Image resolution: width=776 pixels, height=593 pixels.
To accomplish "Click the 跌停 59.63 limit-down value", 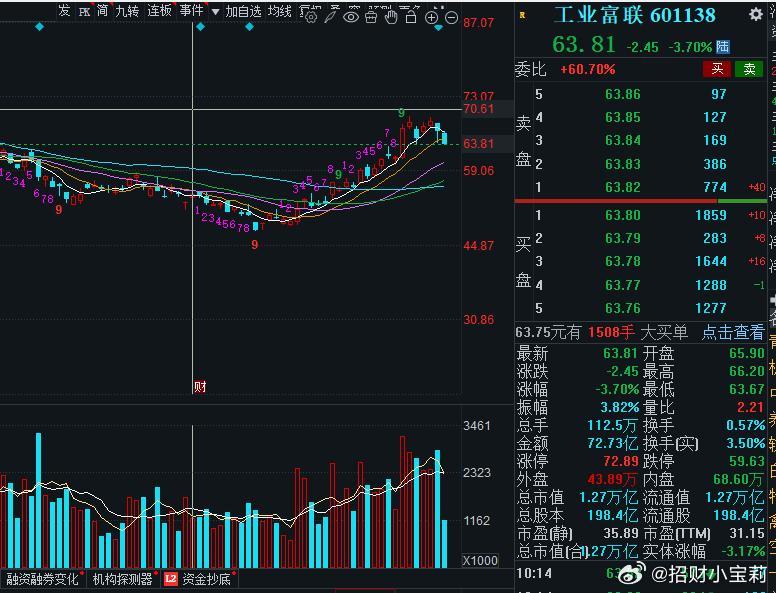I will coord(747,461).
